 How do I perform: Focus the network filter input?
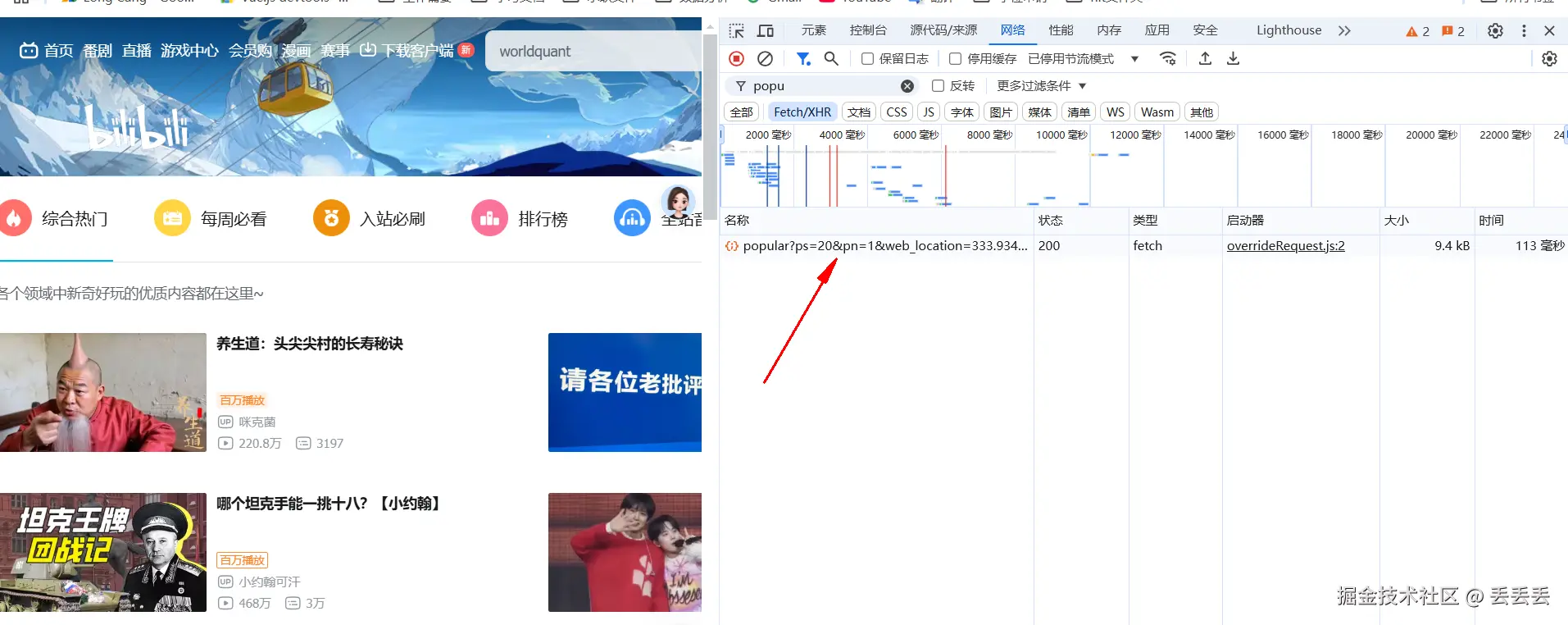click(824, 86)
